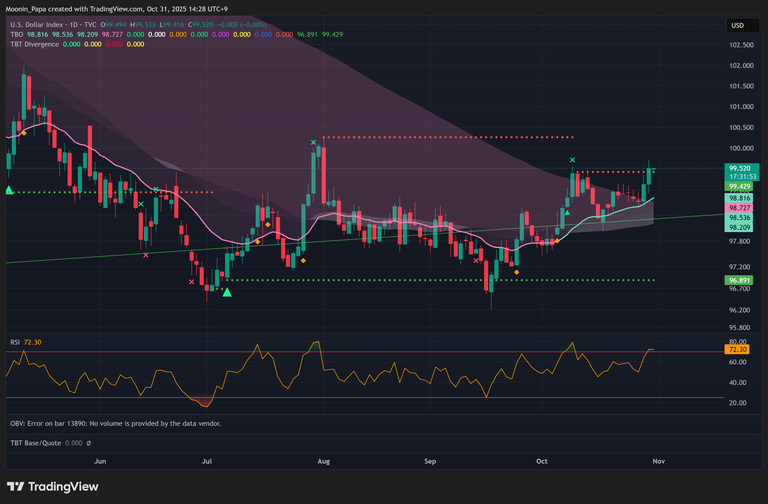Image resolution: width=768 pixels, height=504 pixels.
Task: Open the USD currency selector
Action: tap(738, 25)
